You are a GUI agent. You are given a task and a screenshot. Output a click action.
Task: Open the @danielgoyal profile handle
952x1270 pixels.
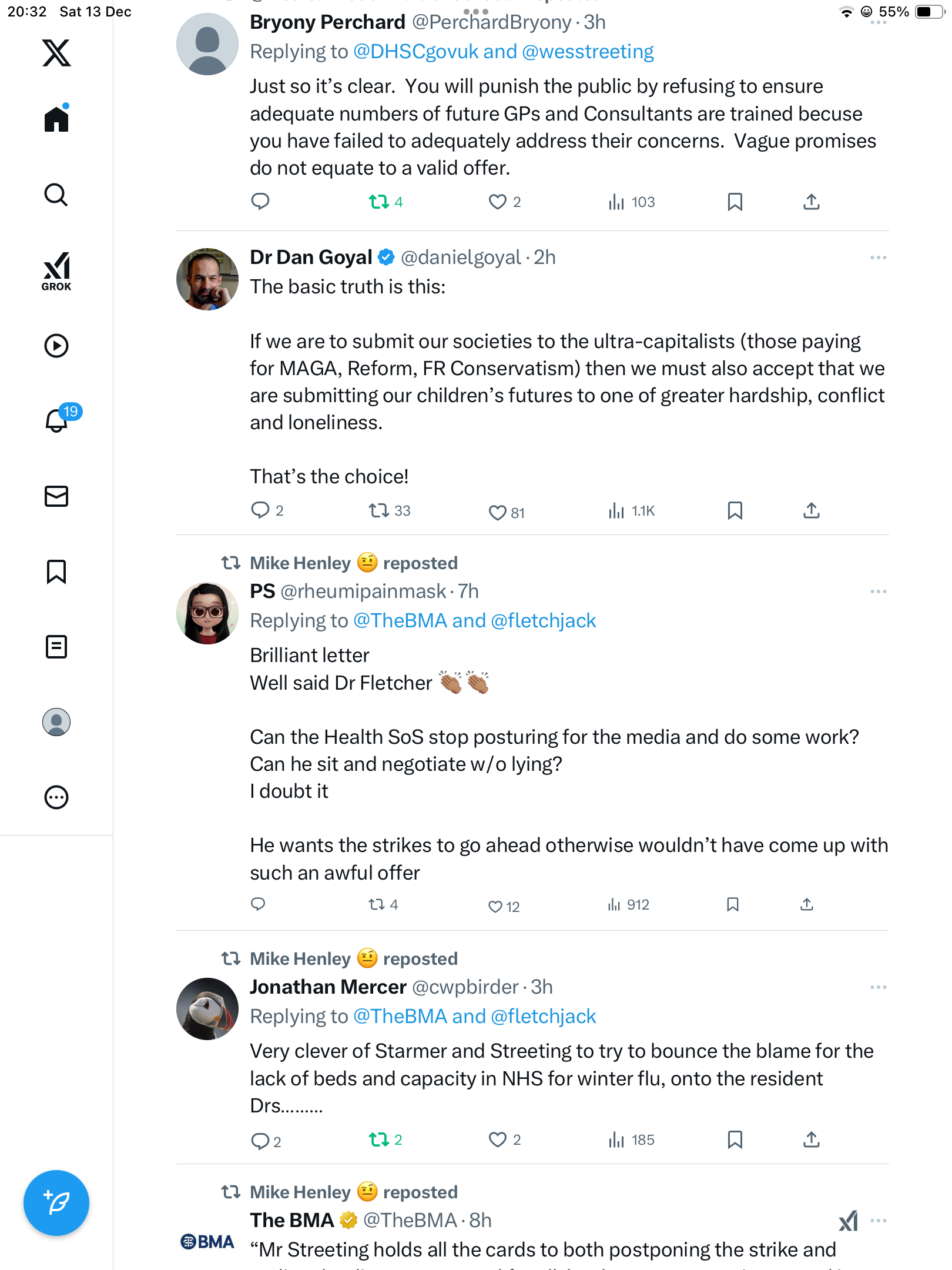(461, 258)
